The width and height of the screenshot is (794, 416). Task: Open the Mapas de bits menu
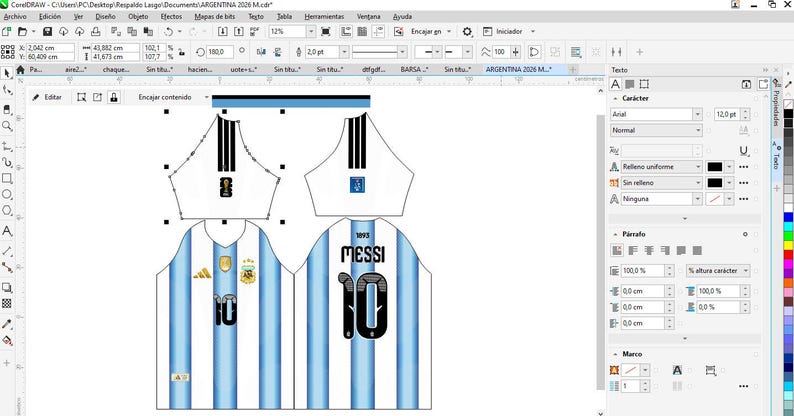215,17
